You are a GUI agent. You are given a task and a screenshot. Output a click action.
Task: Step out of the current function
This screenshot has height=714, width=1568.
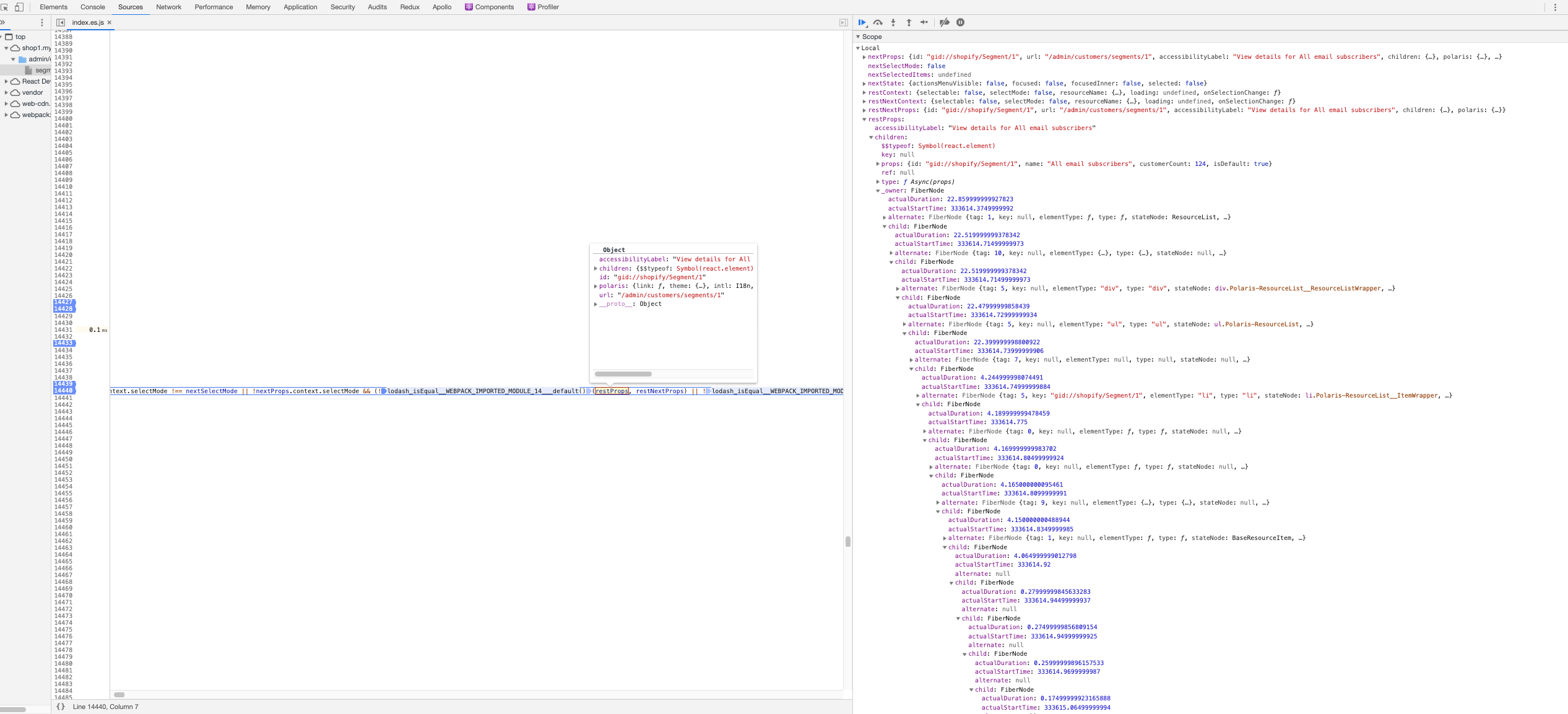[909, 22]
